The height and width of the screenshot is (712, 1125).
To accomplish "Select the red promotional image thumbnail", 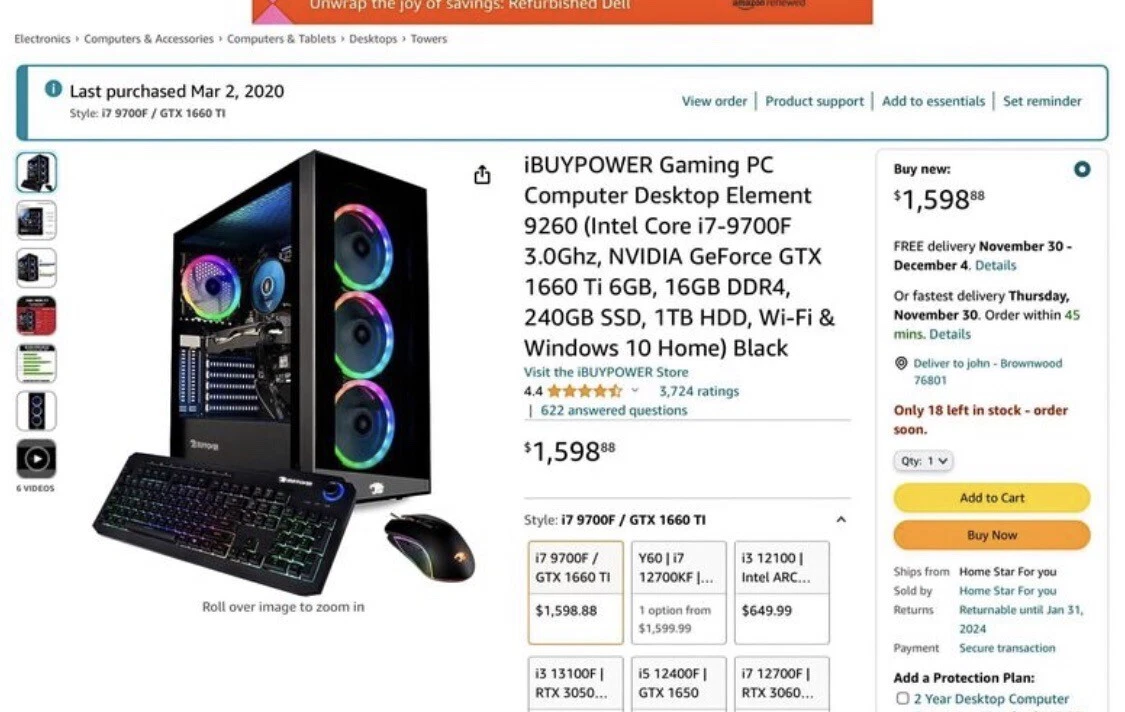I will click(x=36, y=316).
